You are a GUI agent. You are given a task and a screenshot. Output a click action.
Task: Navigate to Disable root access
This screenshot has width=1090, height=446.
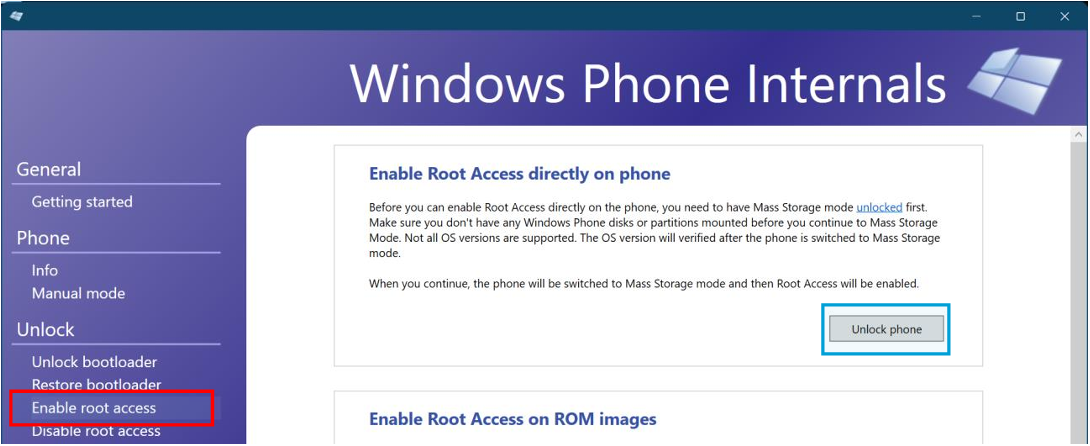[x=96, y=431]
